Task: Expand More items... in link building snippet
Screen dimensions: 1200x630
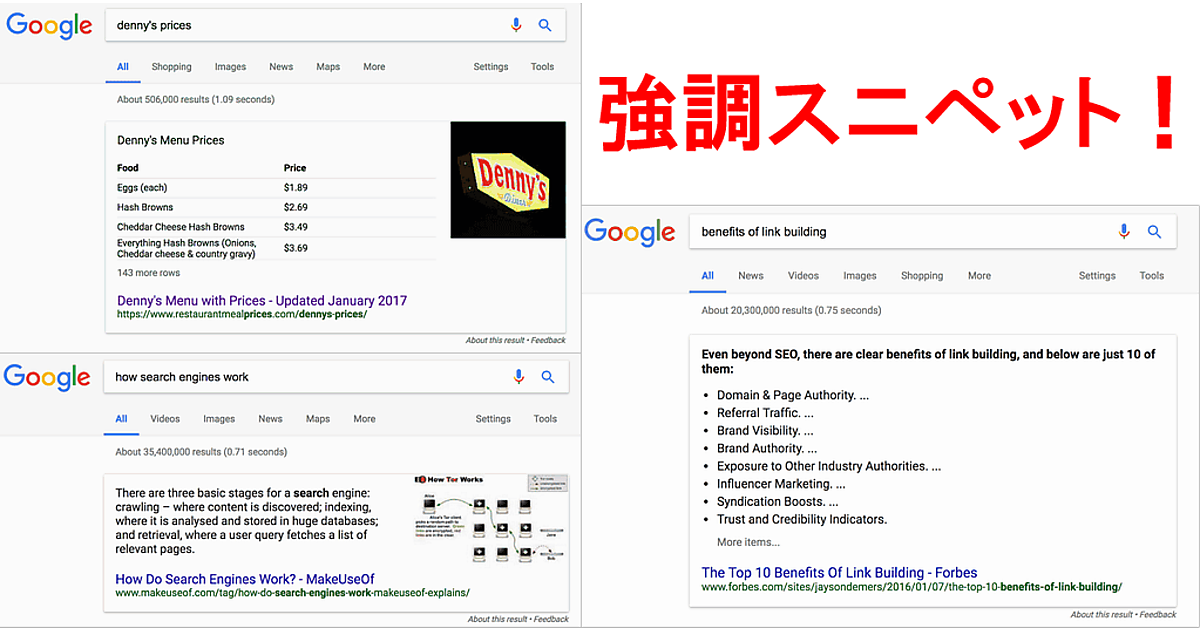Action: (748, 542)
